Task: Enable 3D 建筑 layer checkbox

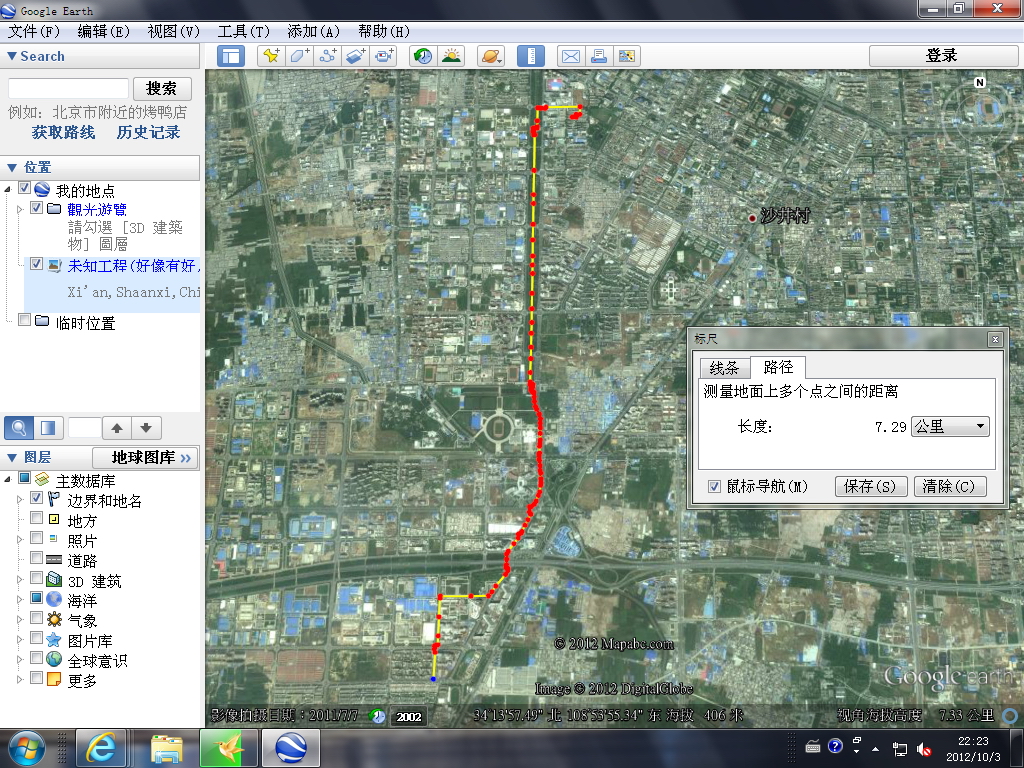Action: pyautogui.click(x=36, y=577)
